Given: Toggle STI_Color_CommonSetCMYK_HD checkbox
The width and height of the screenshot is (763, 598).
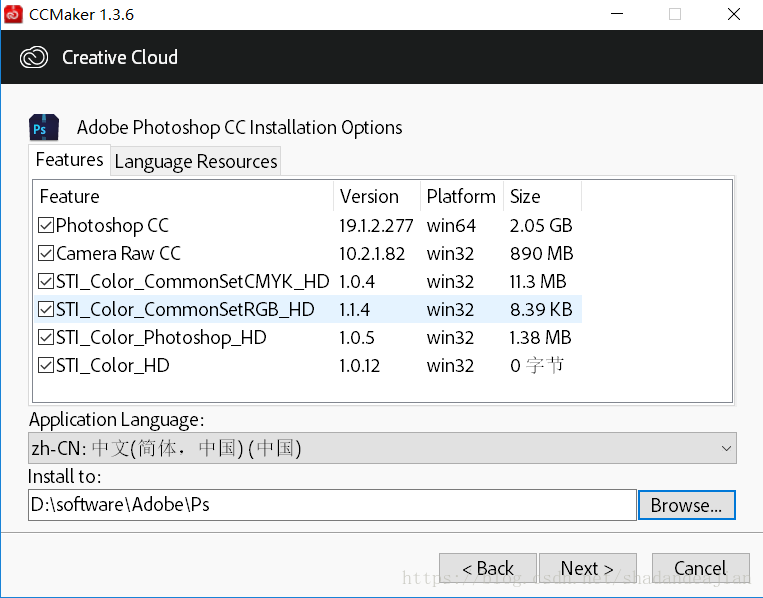Looking at the screenshot, I should coord(46,281).
